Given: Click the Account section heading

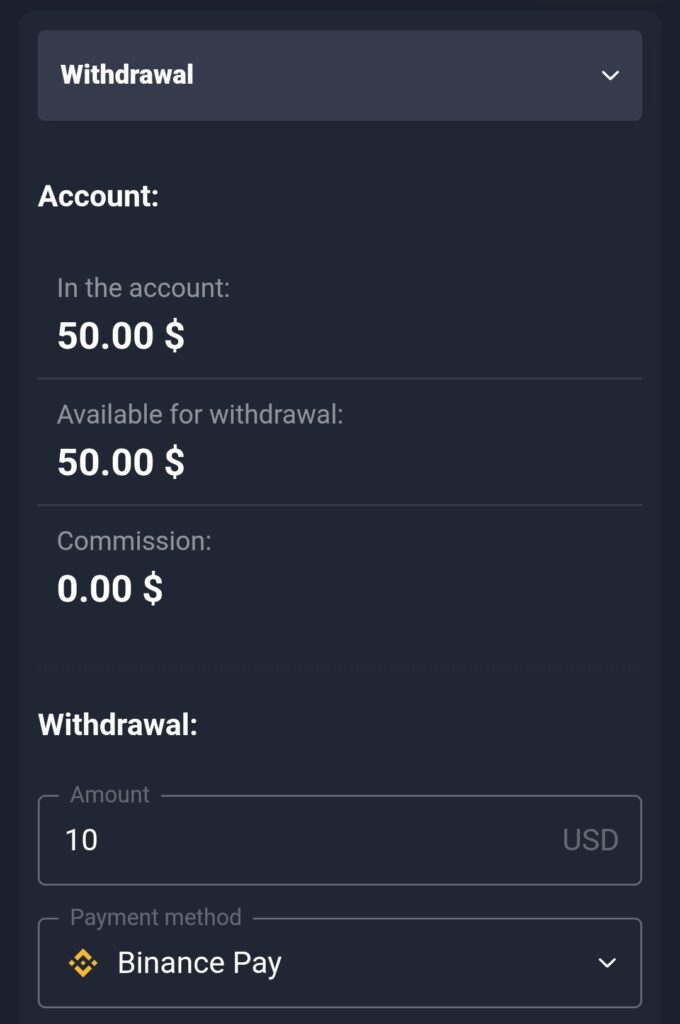Looking at the screenshot, I should tap(97, 197).
